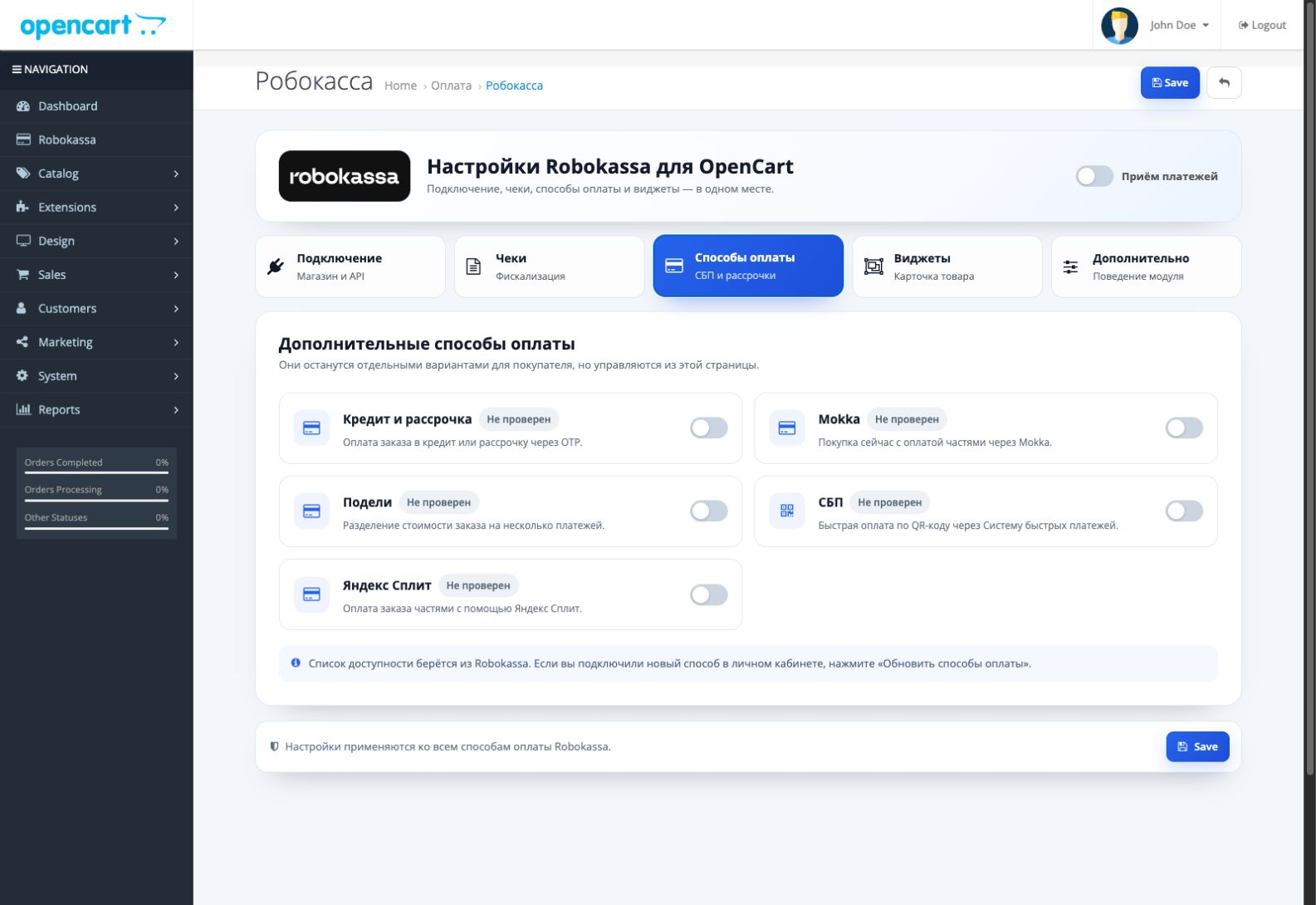Click the Sales cart icon
This screenshot has width=1316, height=905.
coord(23,275)
